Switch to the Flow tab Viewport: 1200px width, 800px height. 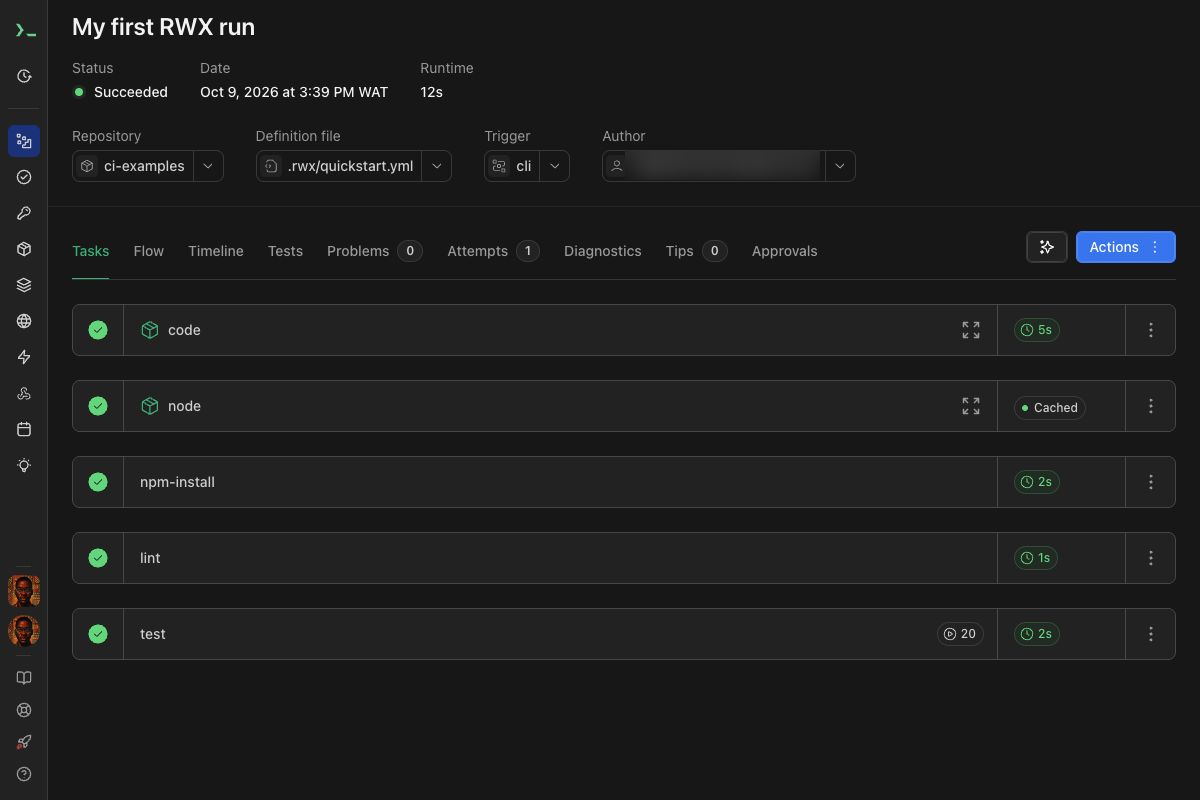(x=149, y=251)
